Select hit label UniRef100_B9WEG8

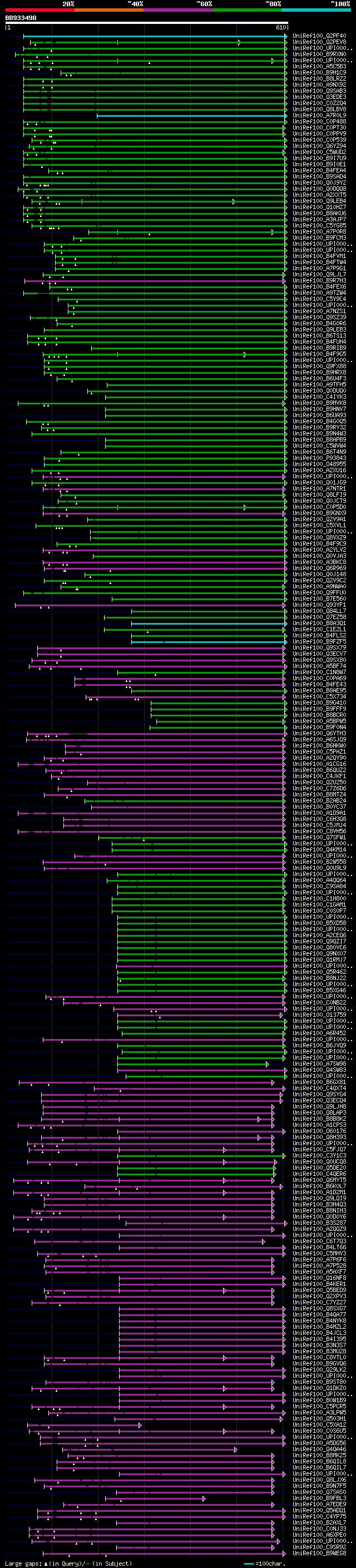319,1553
